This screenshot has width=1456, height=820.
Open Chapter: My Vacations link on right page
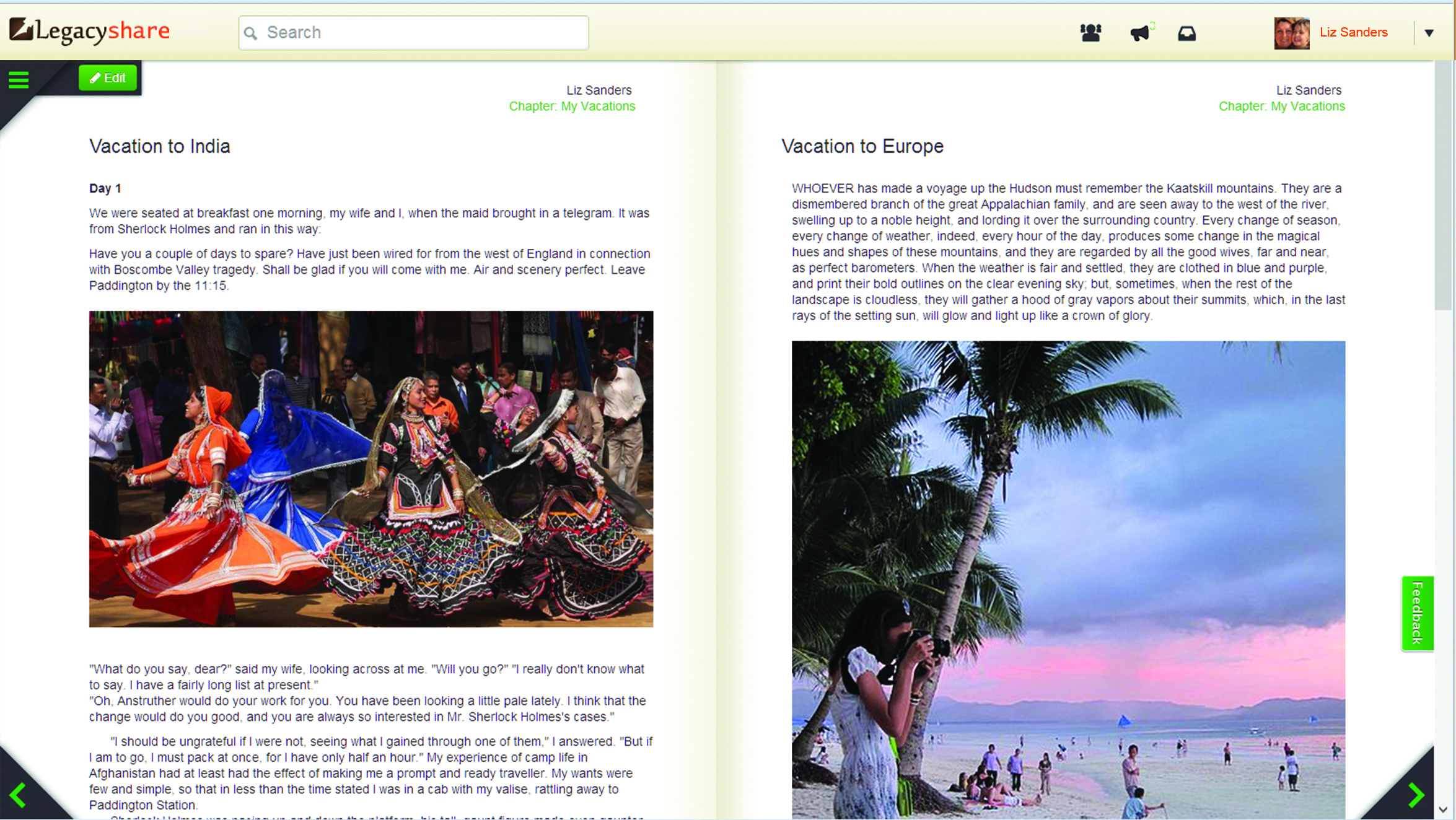(1281, 106)
